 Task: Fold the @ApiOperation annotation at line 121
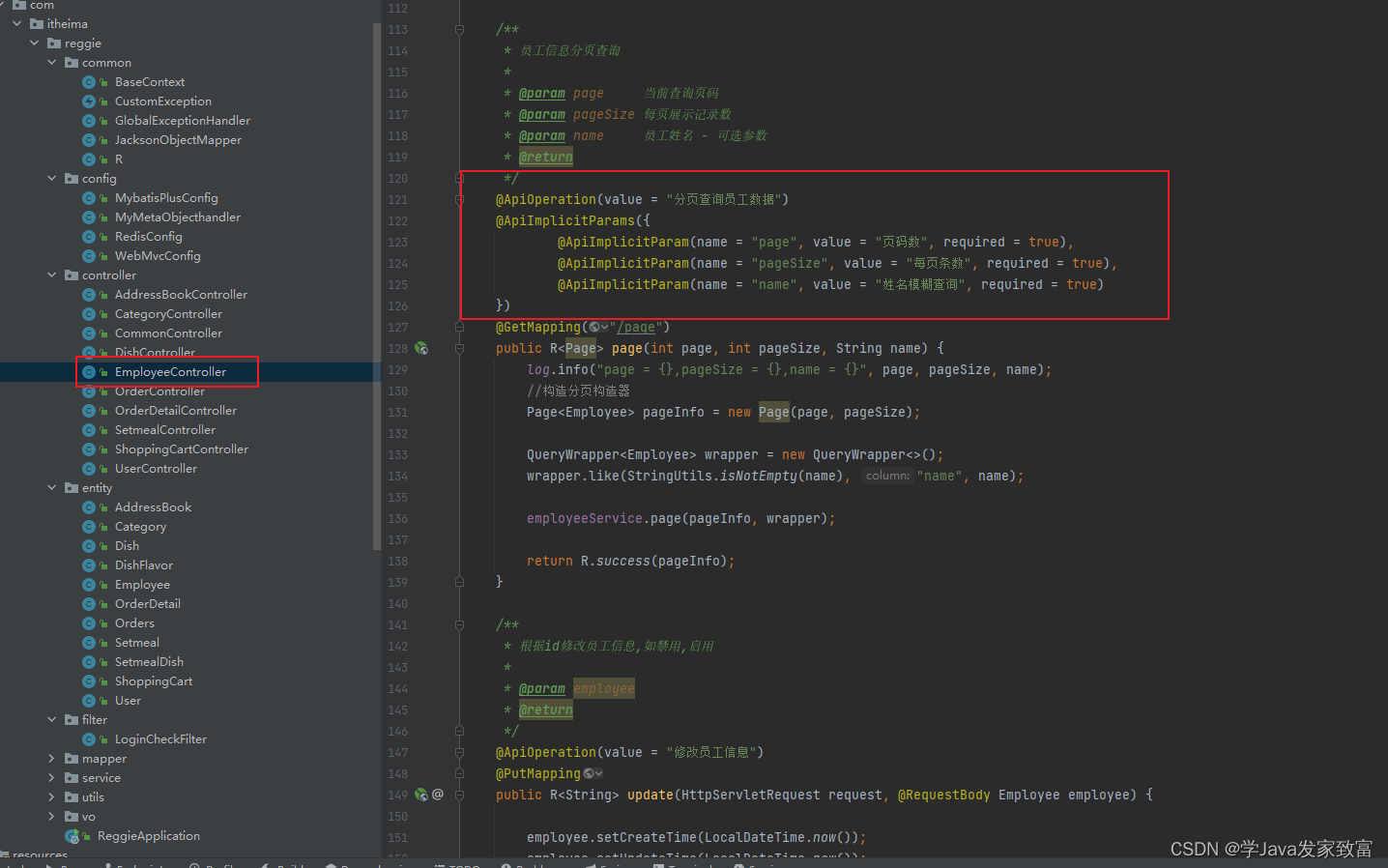460,200
